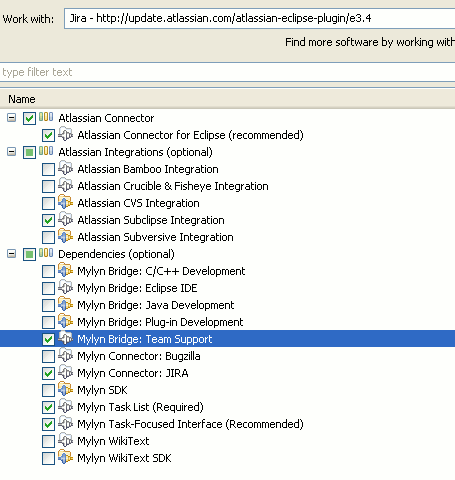Check Mylyn Bridge: Java Development checkbox

click(48, 305)
